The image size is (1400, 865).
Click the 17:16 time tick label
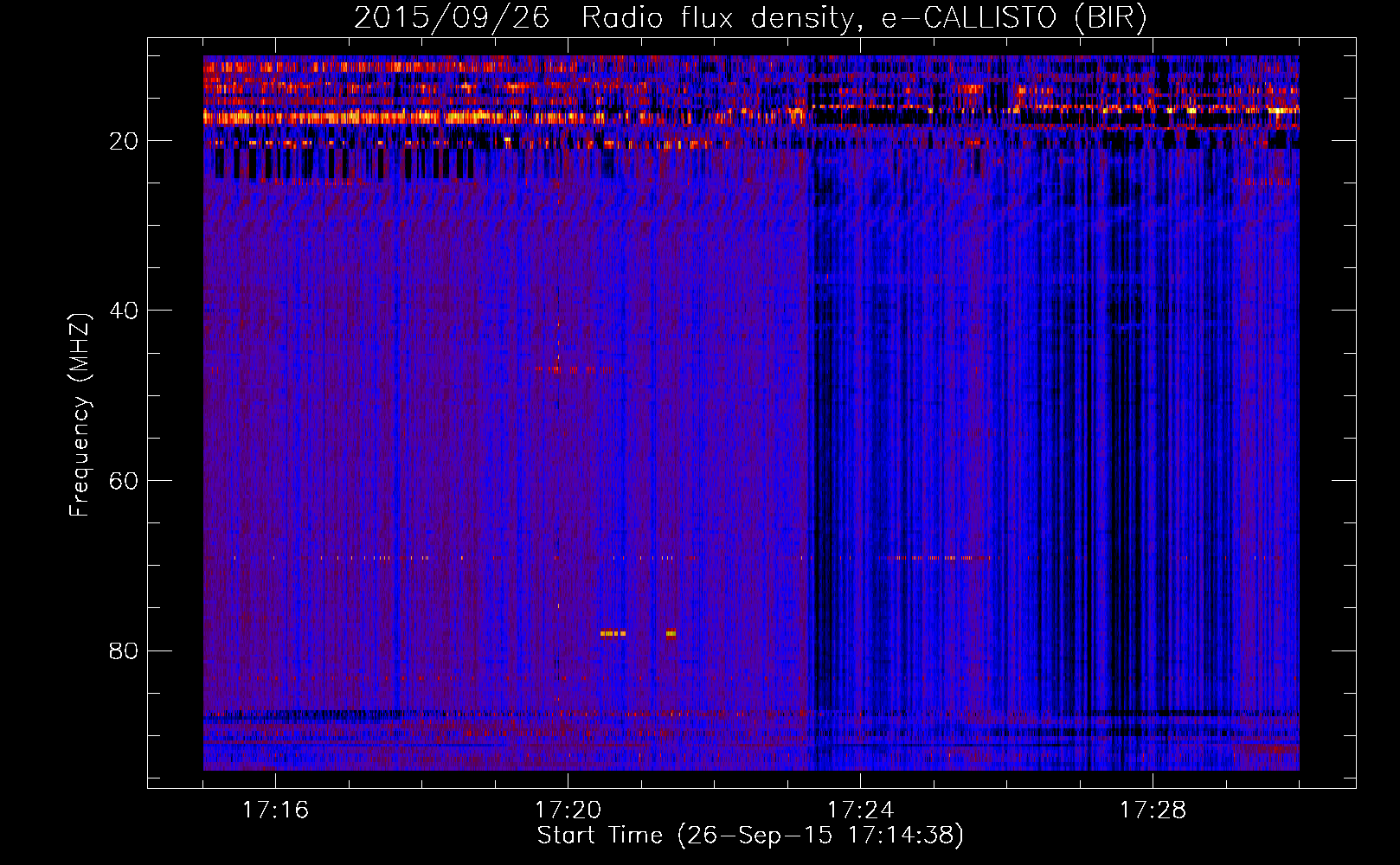click(276, 811)
